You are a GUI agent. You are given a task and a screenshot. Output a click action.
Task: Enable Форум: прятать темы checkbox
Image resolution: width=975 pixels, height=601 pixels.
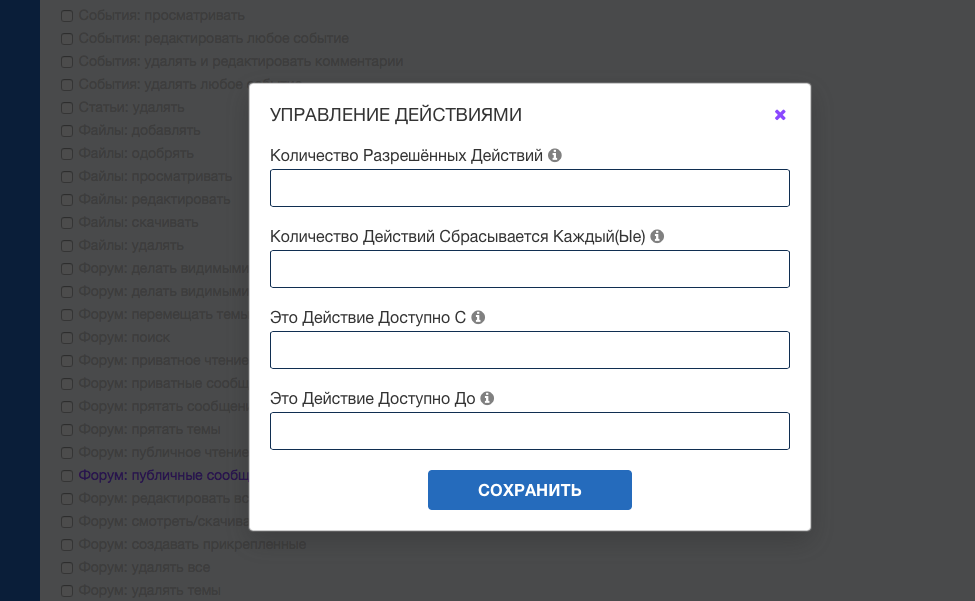pyautogui.click(x=67, y=430)
